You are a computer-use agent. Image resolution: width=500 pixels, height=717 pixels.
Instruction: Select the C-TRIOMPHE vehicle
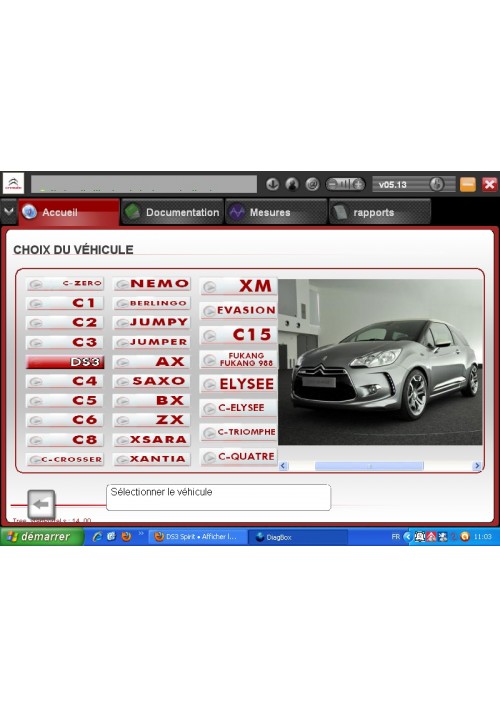click(x=238, y=432)
